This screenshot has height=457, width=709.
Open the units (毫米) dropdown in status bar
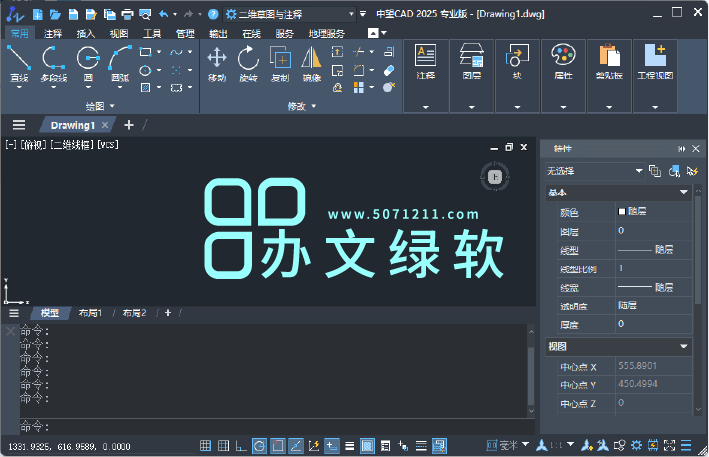(x=525, y=445)
